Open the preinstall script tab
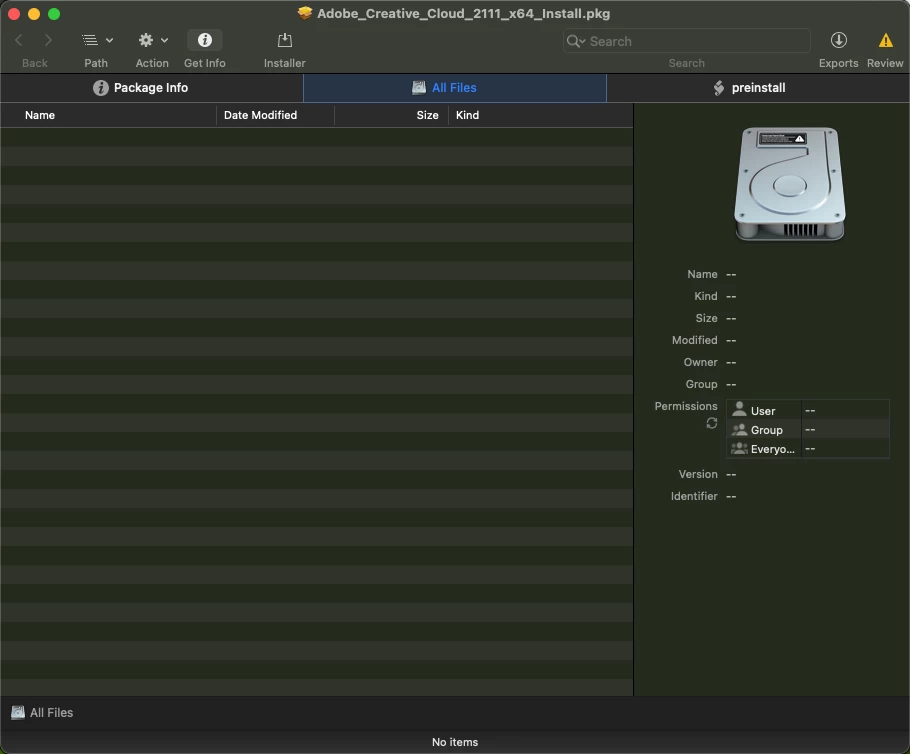Viewport: 910px width, 754px height. tap(758, 88)
